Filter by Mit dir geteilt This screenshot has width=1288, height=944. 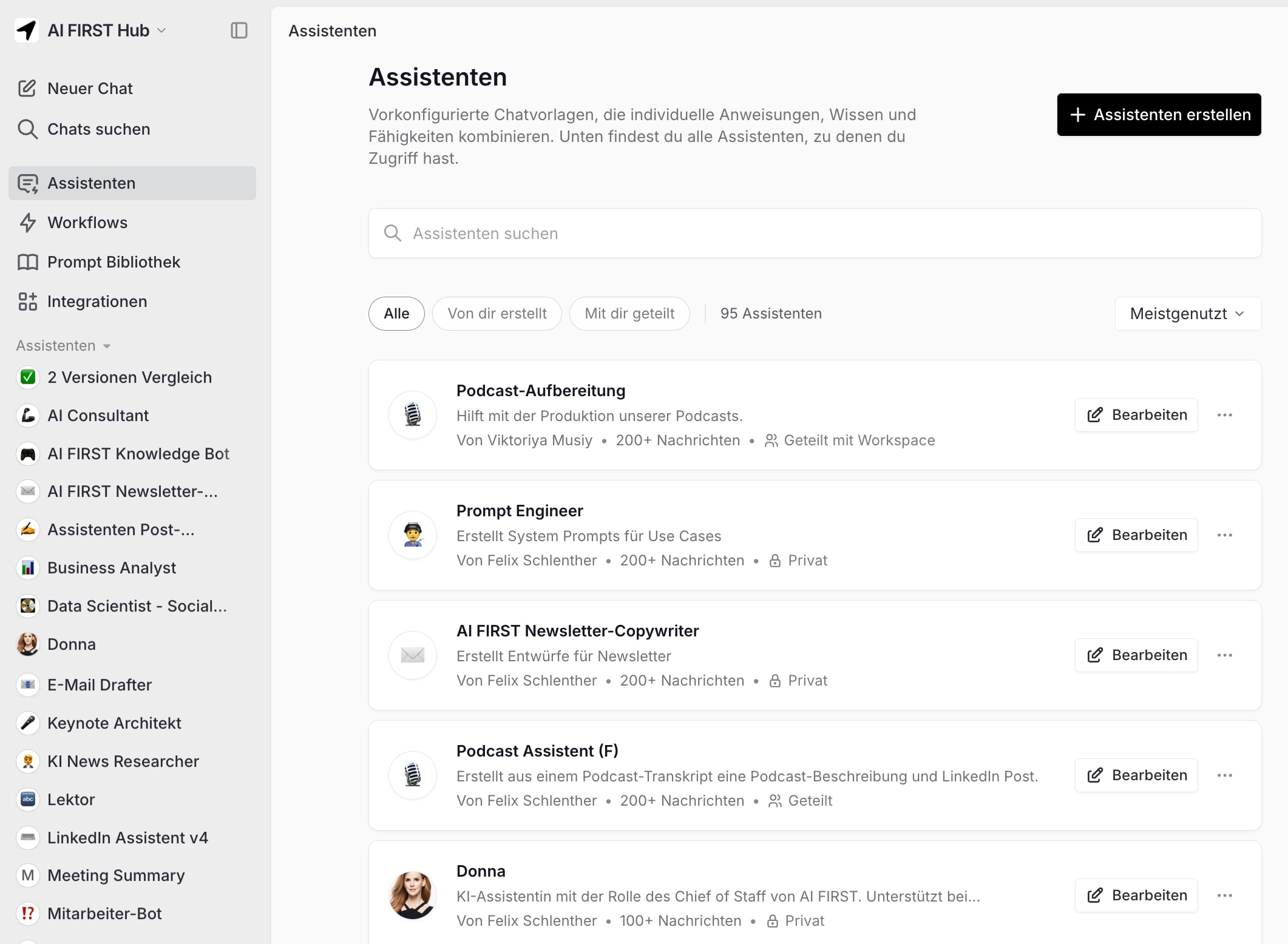pos(629,314)
